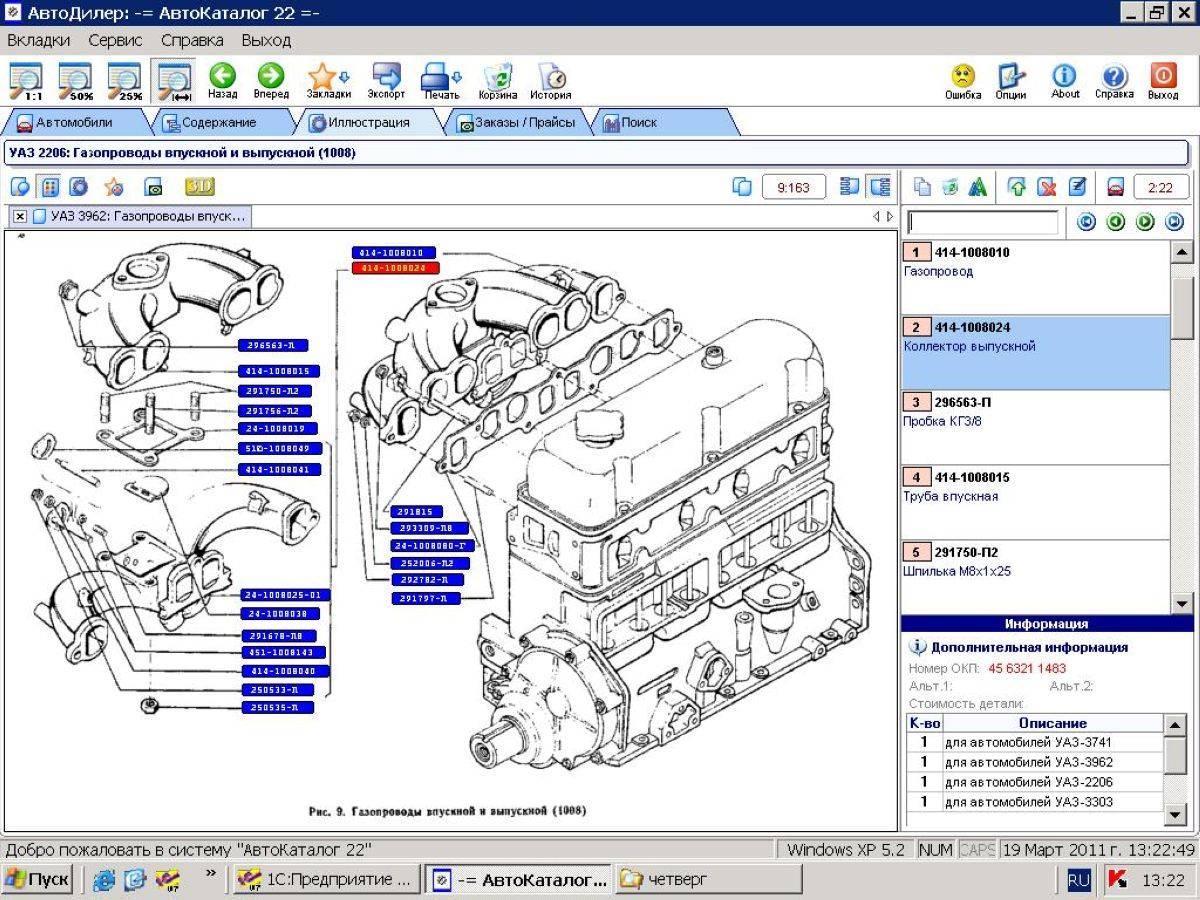Click the green binoculars search icon in parts panel
The height and width of the screenshot is (900, 1200).
coord(978,187)
